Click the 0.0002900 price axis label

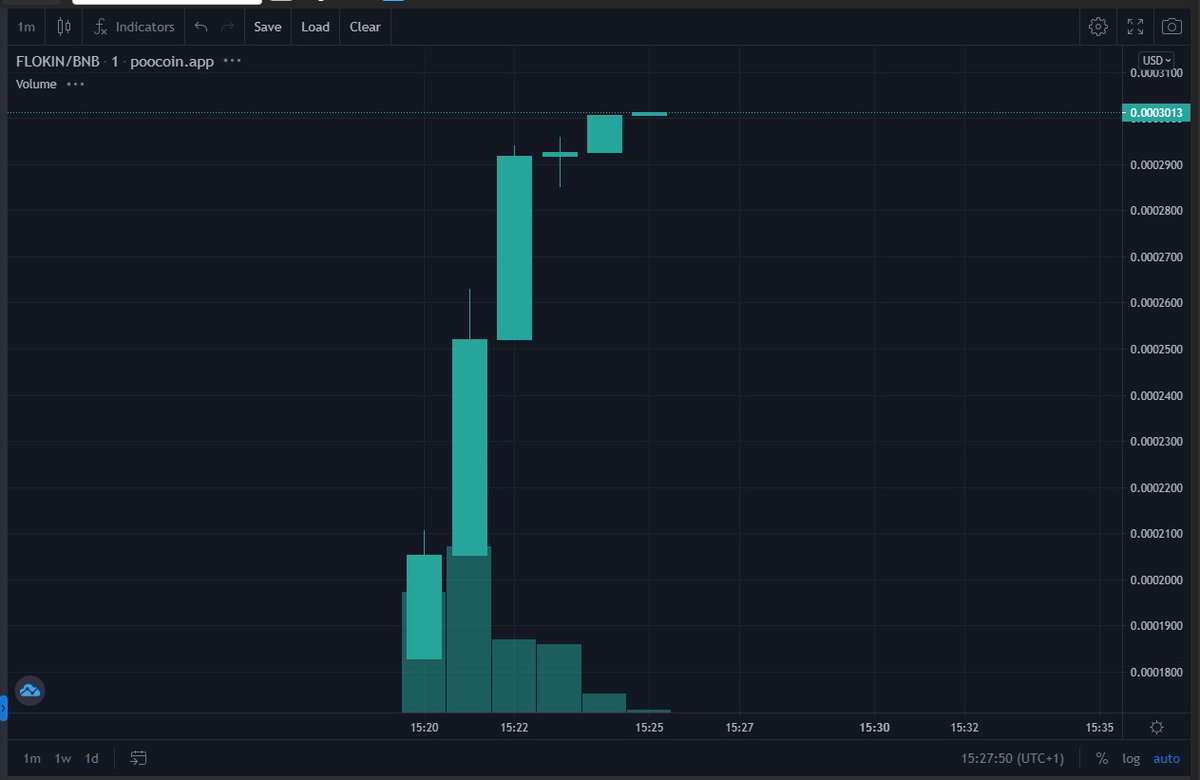click(x=1156, y=164)
